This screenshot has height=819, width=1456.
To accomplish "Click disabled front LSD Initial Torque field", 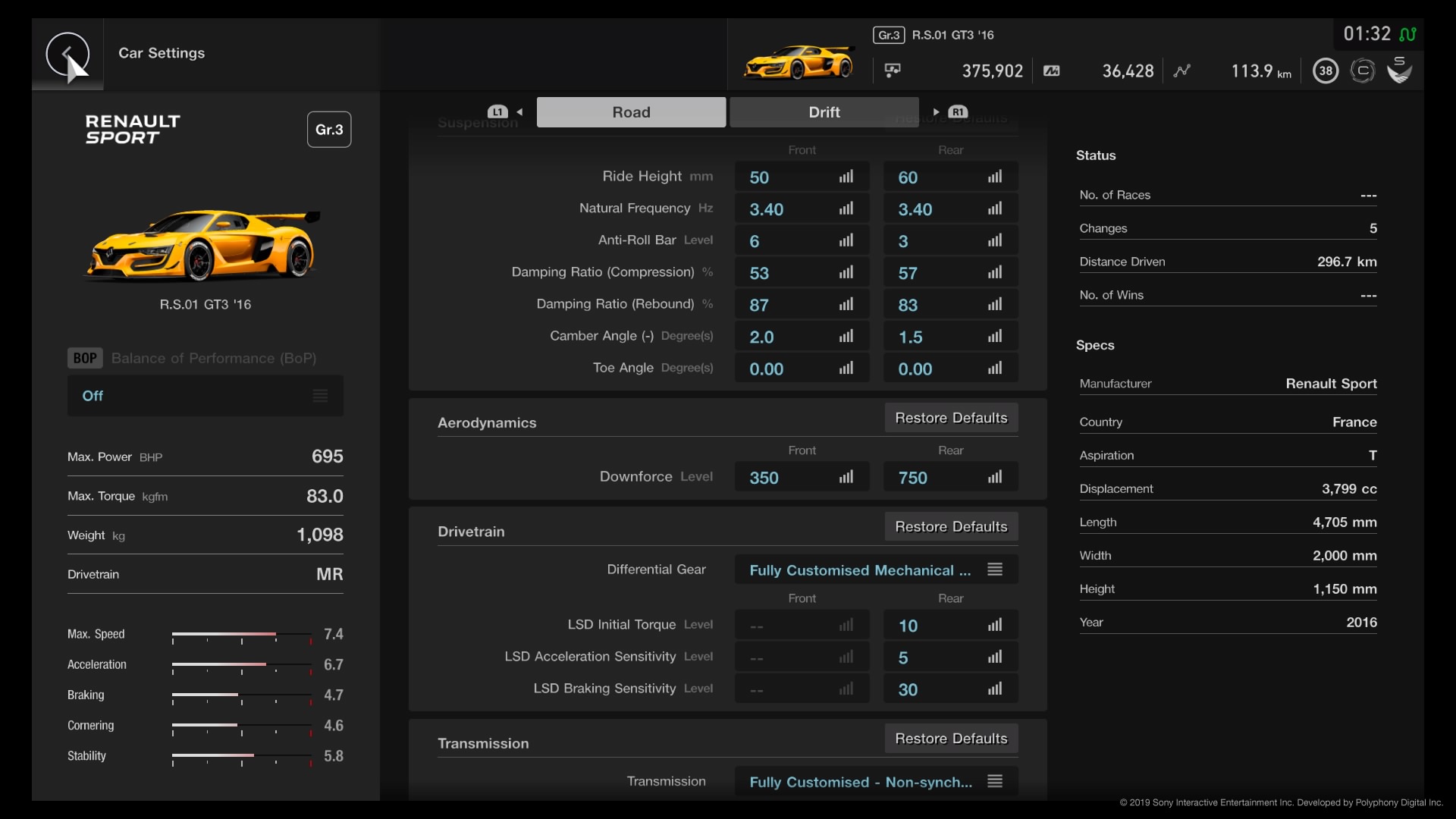I will (802, 626).
